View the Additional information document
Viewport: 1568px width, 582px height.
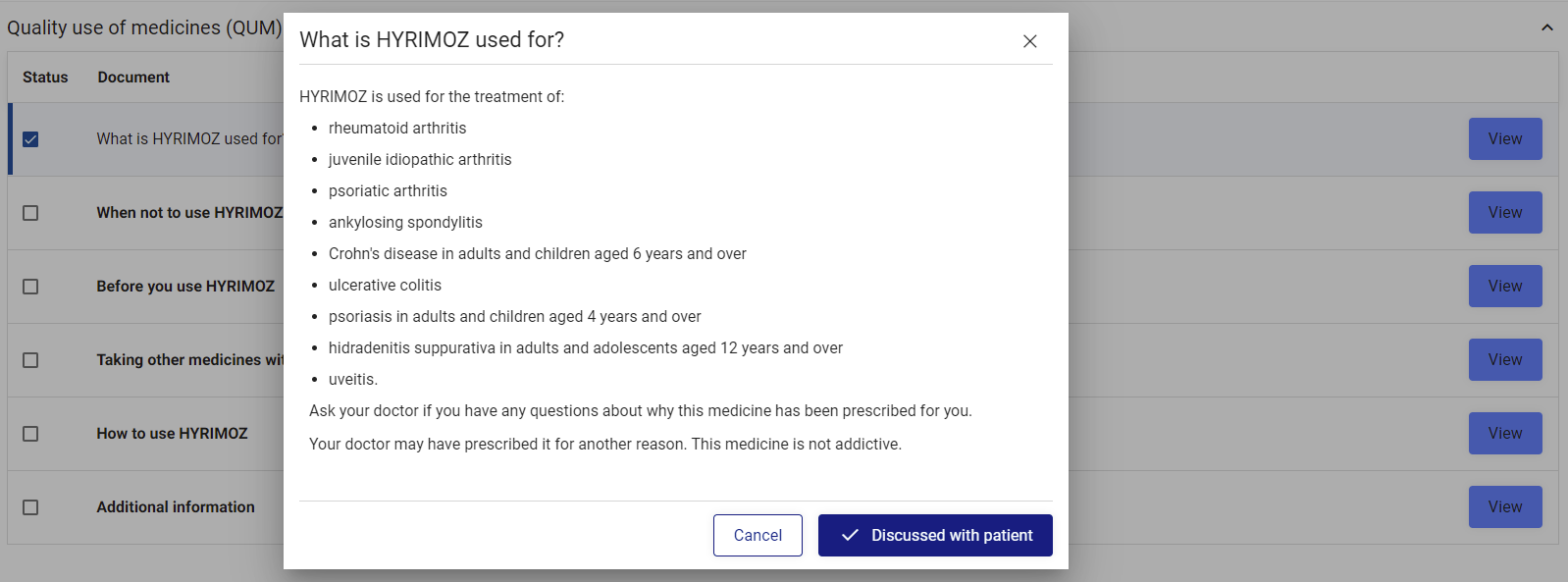(1505, 506)
